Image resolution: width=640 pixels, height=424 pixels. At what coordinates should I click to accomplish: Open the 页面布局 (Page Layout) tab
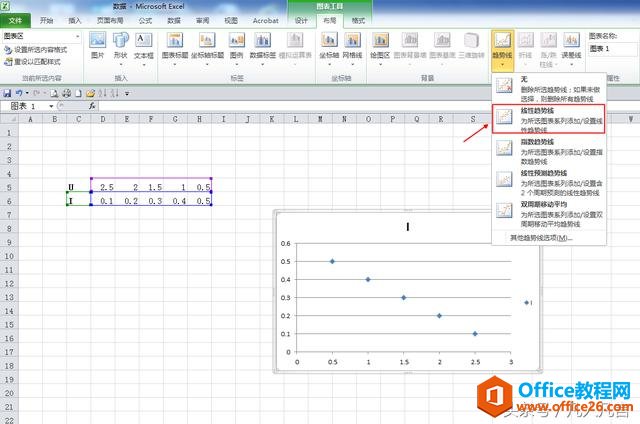coord(110,20)
